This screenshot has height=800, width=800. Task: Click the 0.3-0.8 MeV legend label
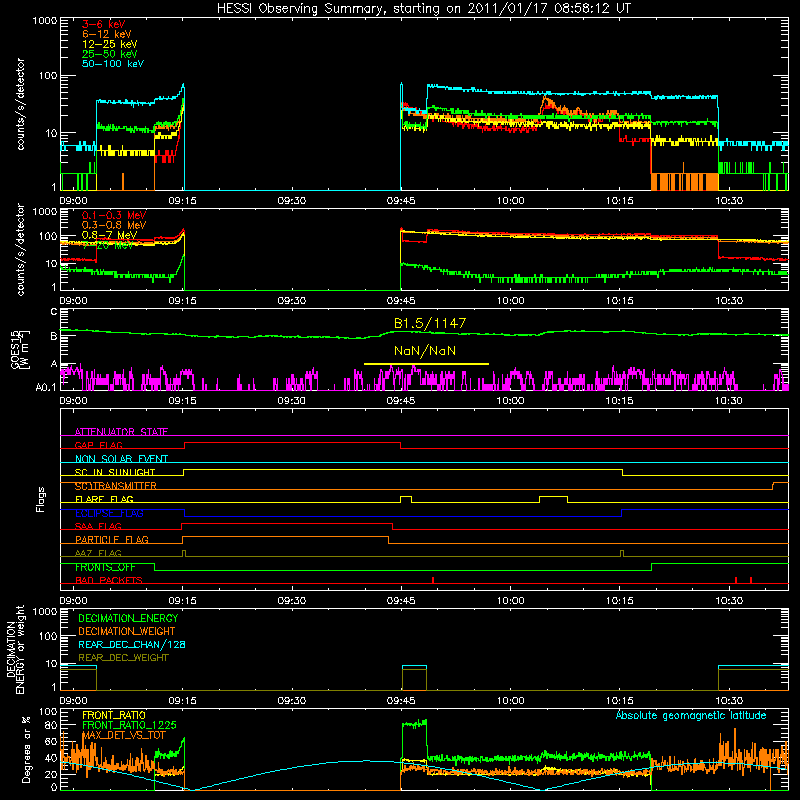coord(114,225)
